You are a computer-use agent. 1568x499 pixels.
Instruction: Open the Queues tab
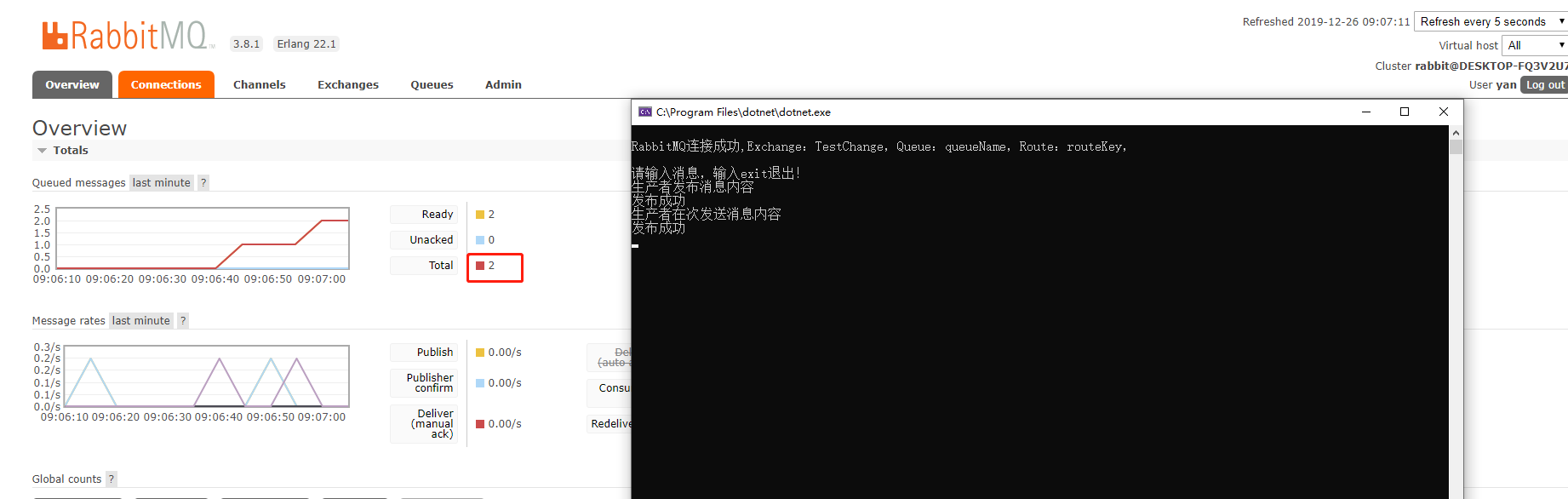(x=432, y=84)
